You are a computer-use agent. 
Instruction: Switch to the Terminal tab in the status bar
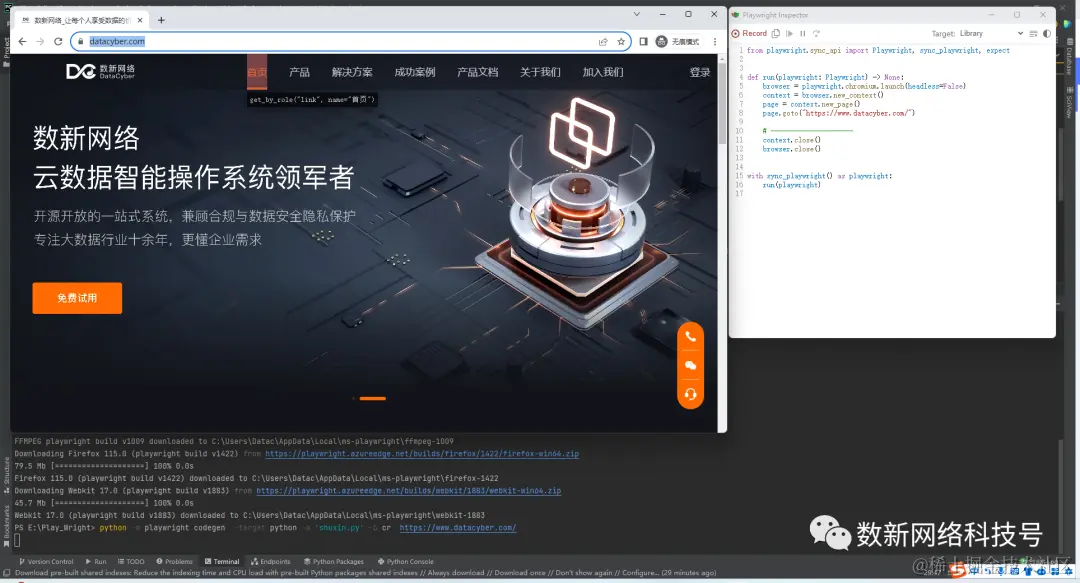(222, 561)
